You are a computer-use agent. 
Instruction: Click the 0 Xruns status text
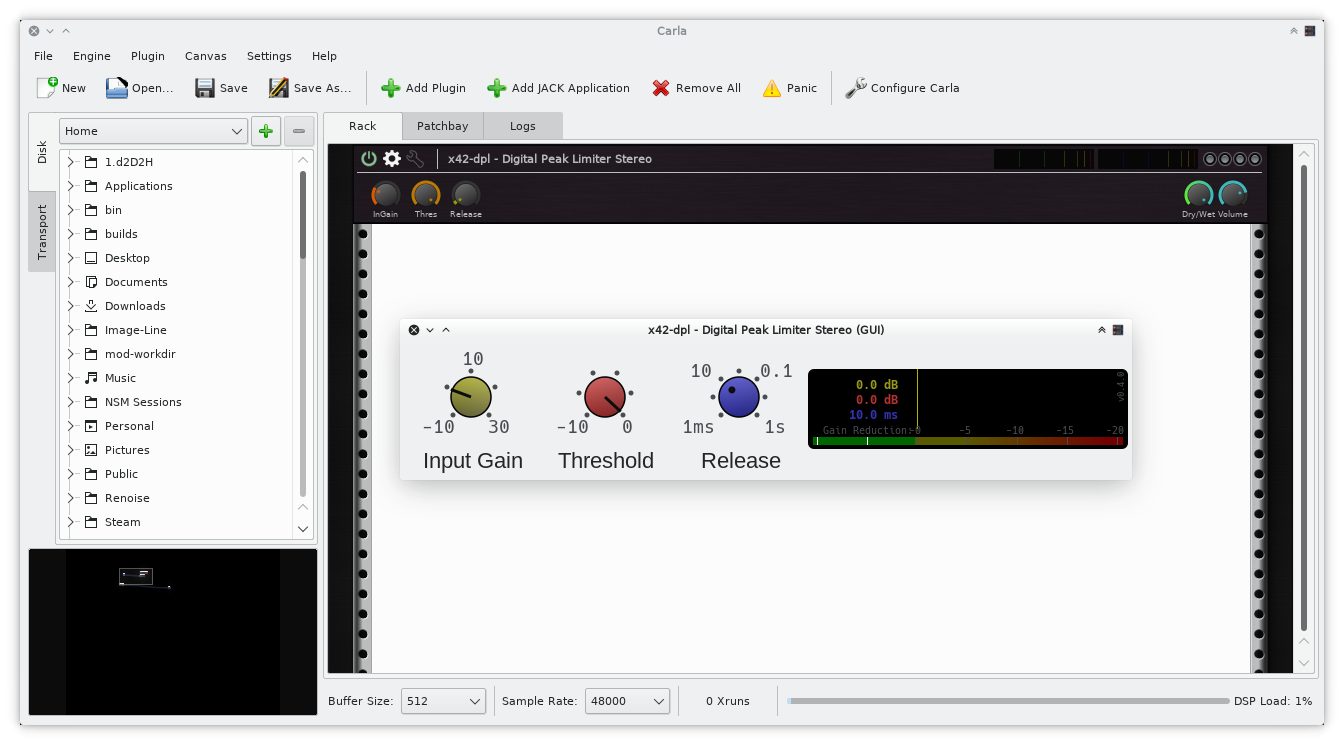click(x=728, y=701)
